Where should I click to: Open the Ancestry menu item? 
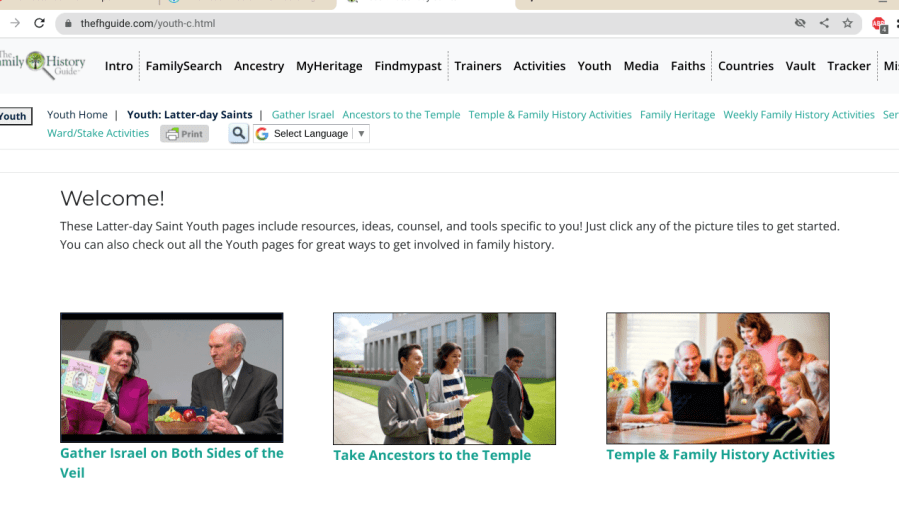pos(259,66)
